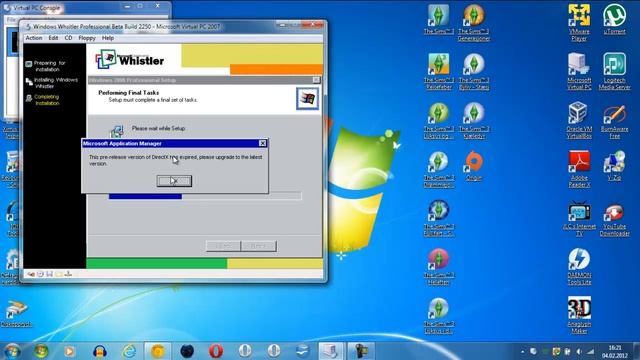Open the Microsoft Virtual PC desktop shortcut

(x=579, y=71)
